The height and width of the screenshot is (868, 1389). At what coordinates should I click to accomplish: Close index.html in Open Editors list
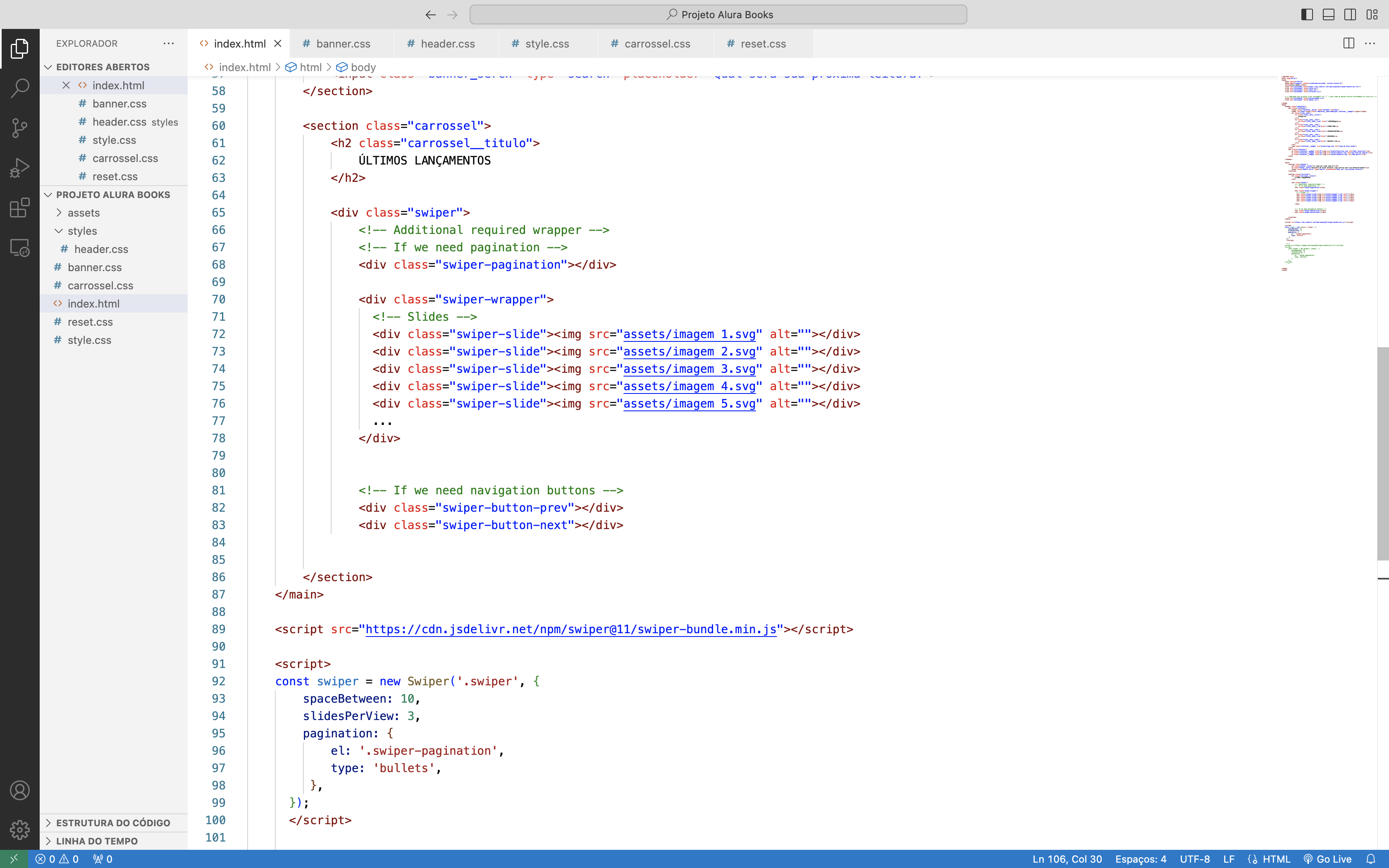(66, 86)
